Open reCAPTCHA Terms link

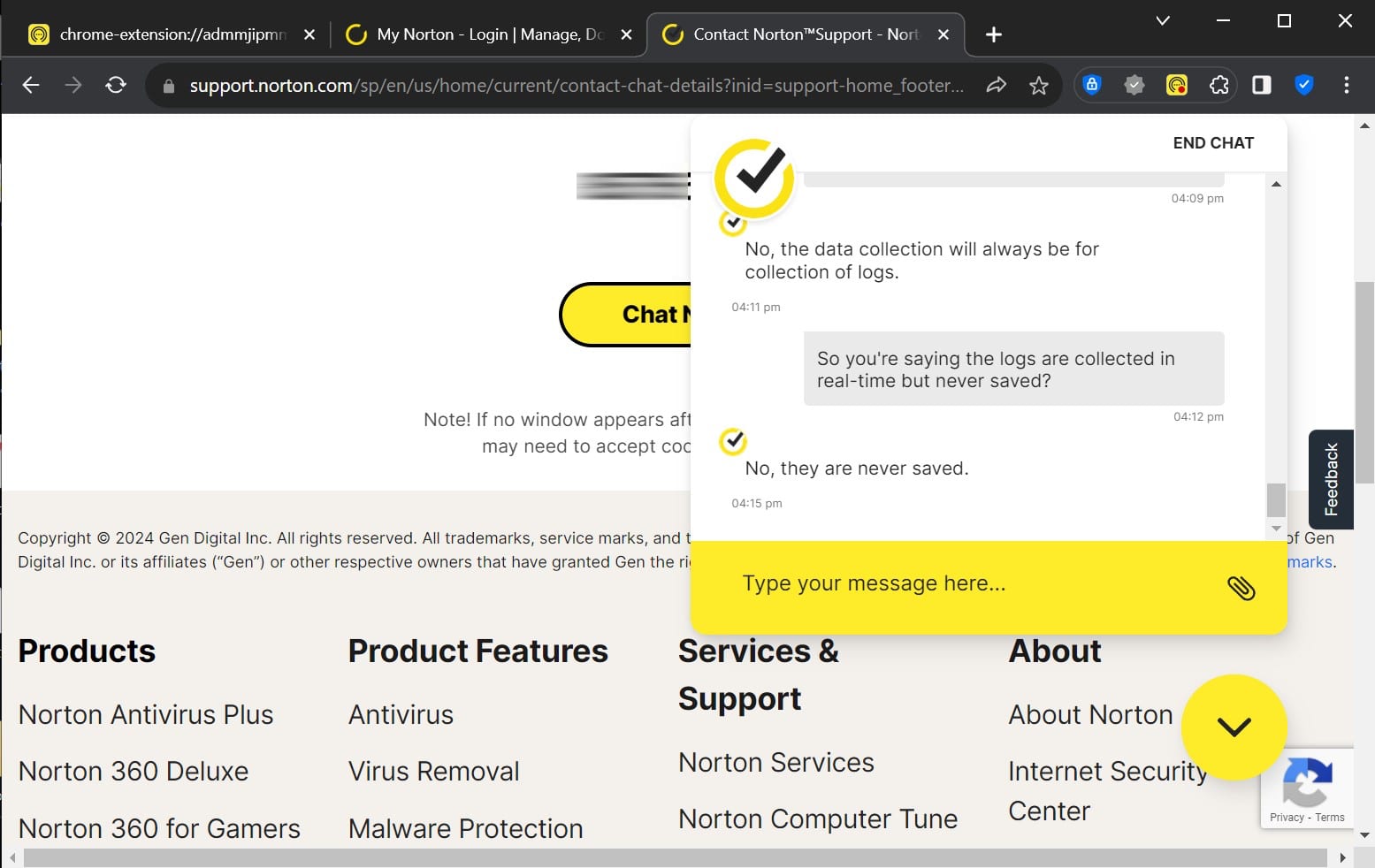click(x=1329, y=817)
